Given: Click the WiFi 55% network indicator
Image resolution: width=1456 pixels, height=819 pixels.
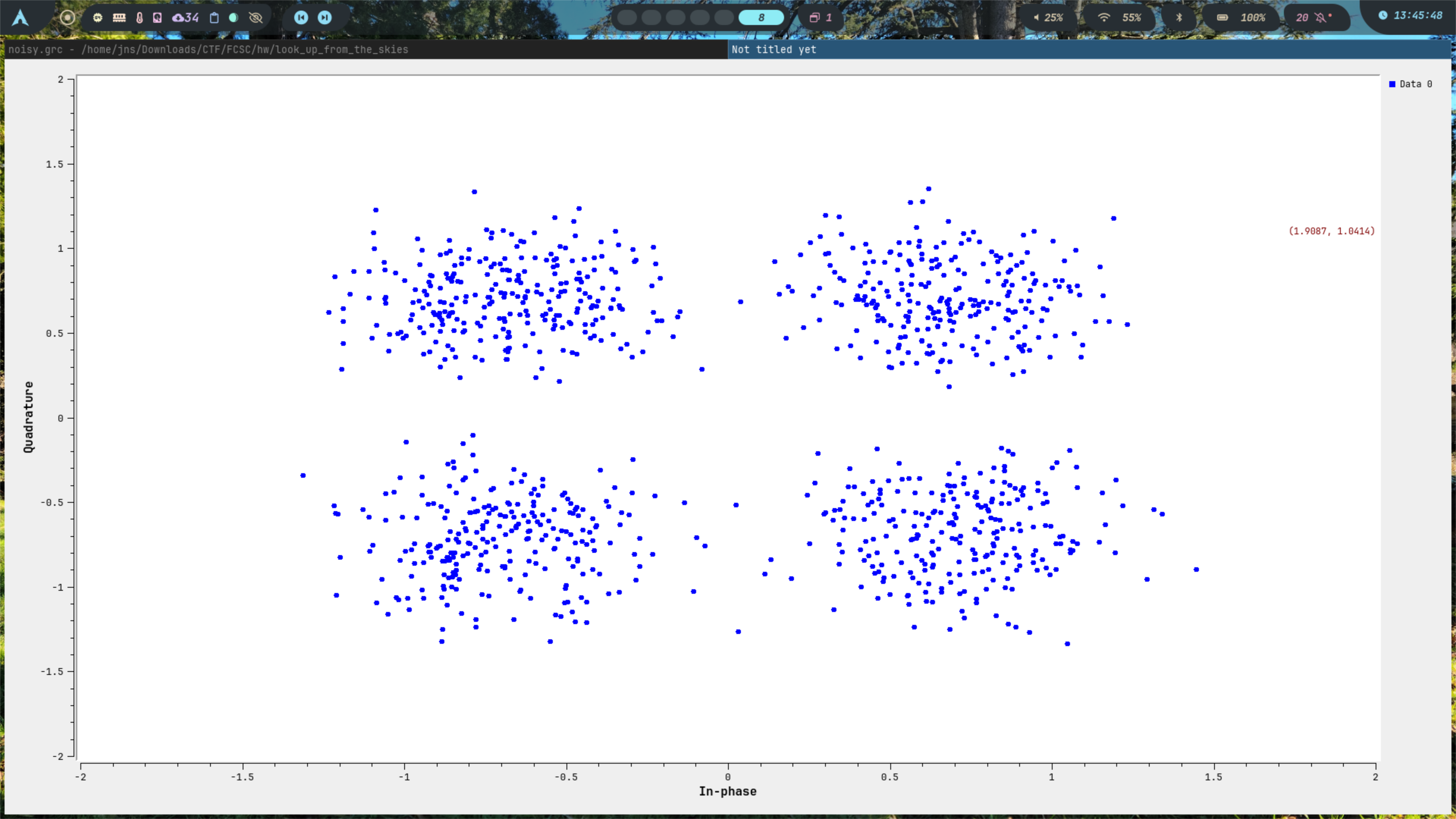Looking at the screenshot, I should pos(1119,17).
